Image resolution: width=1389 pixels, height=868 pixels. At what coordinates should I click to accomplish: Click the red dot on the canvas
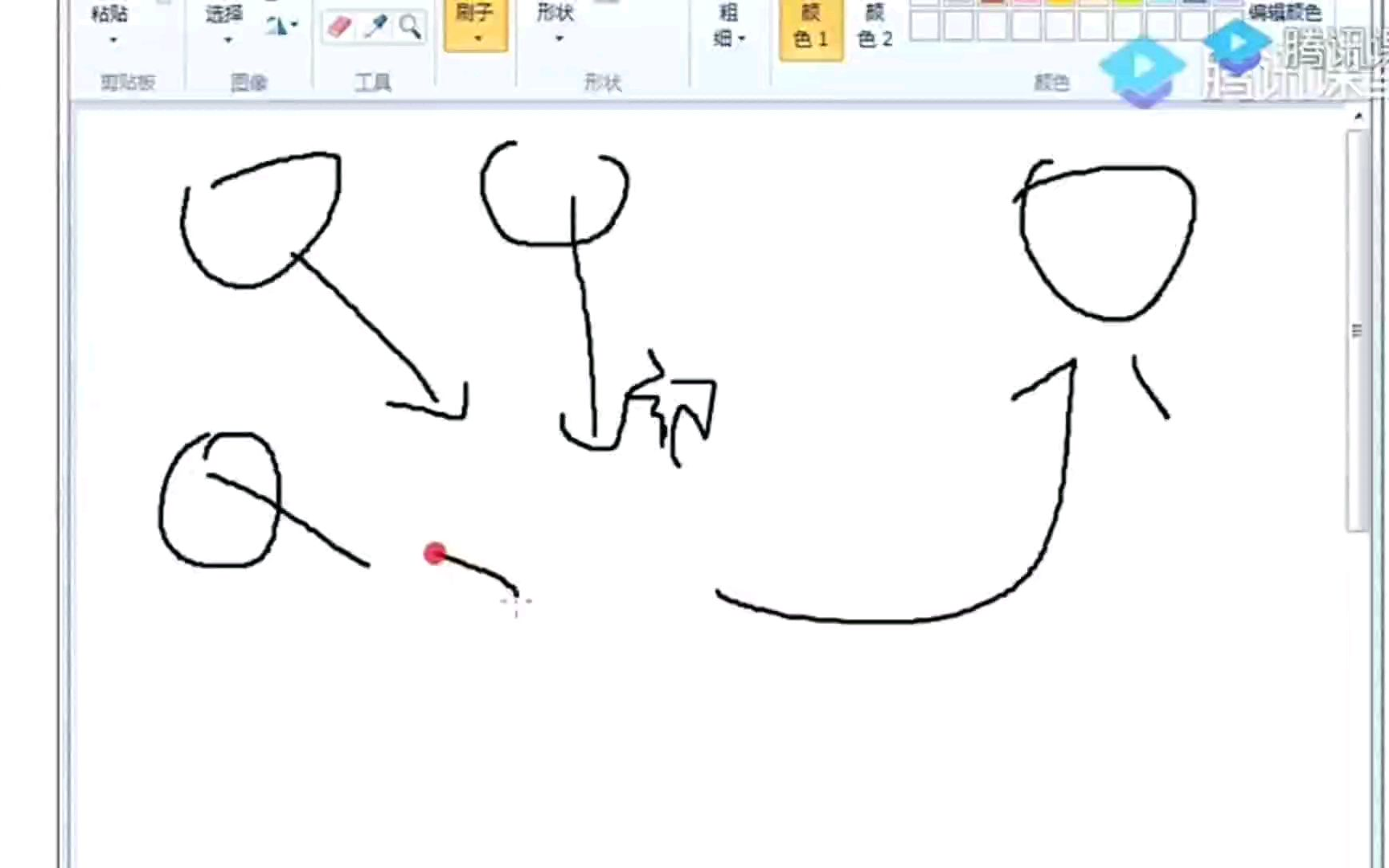coord(435,554)
